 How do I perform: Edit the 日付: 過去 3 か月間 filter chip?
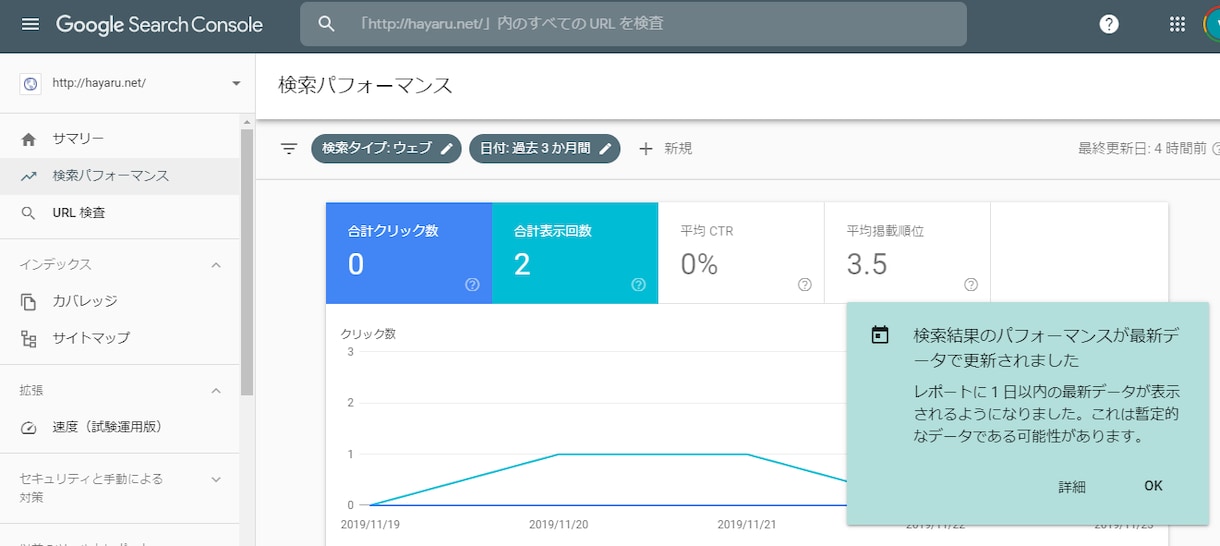[x=545, y=148]
